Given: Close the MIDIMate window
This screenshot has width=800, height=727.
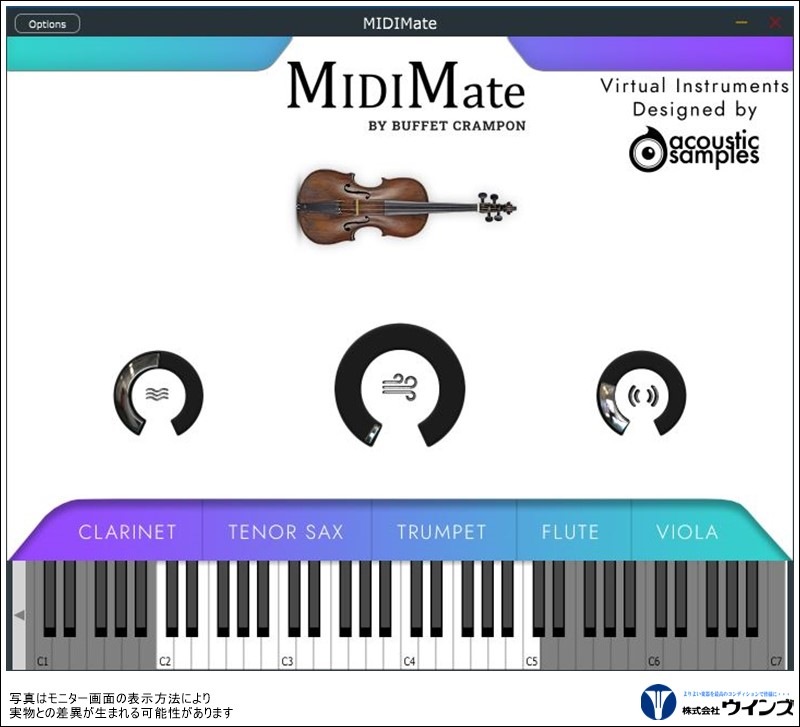Looking at the screenshot, I should pos(775,22).
